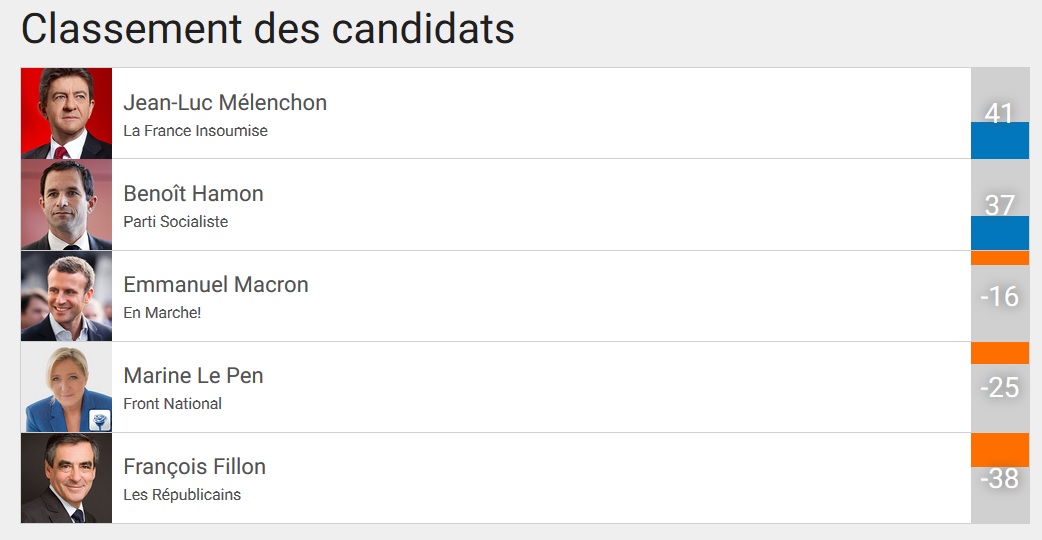The width and height of the screenshot is (1042, 540).
Task: Open Marine Le Pen's portrait photo
Action: tap(66, 387)
